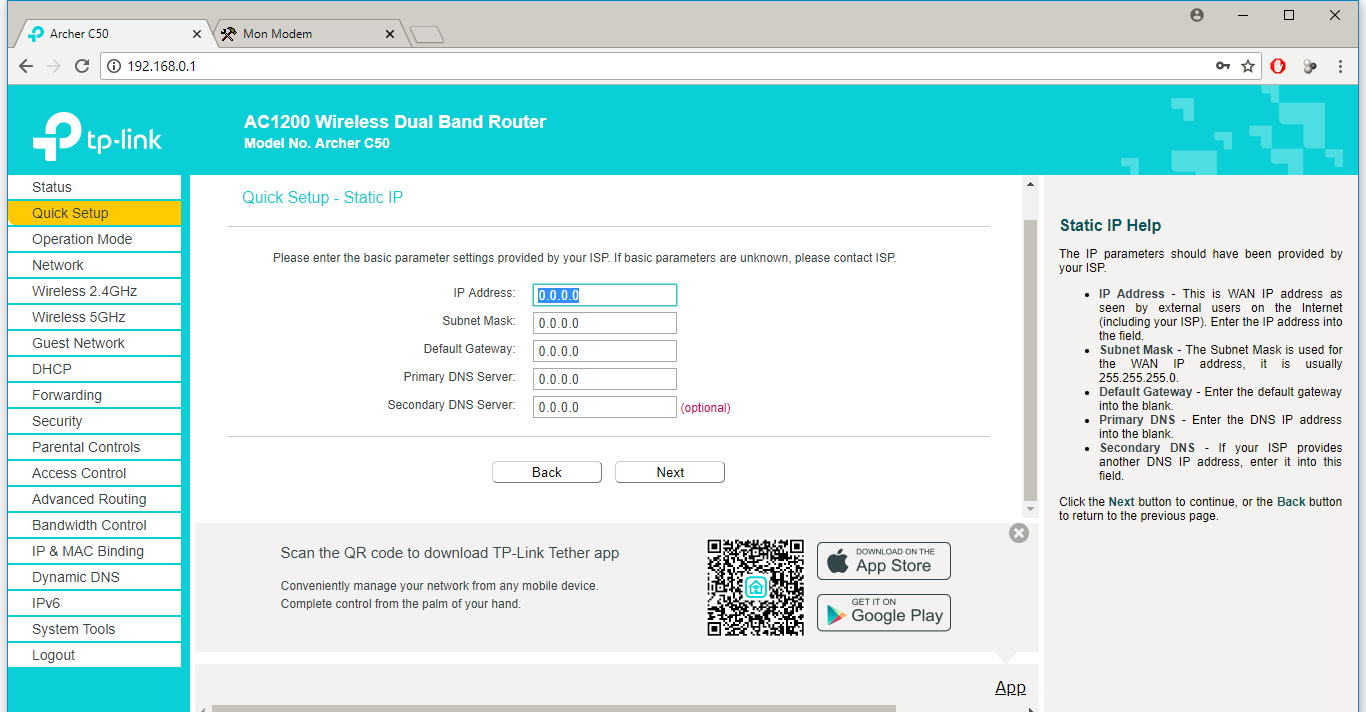Click the browser reload icon
This screenshot has width=1366, height=712.
click(82, 66)
